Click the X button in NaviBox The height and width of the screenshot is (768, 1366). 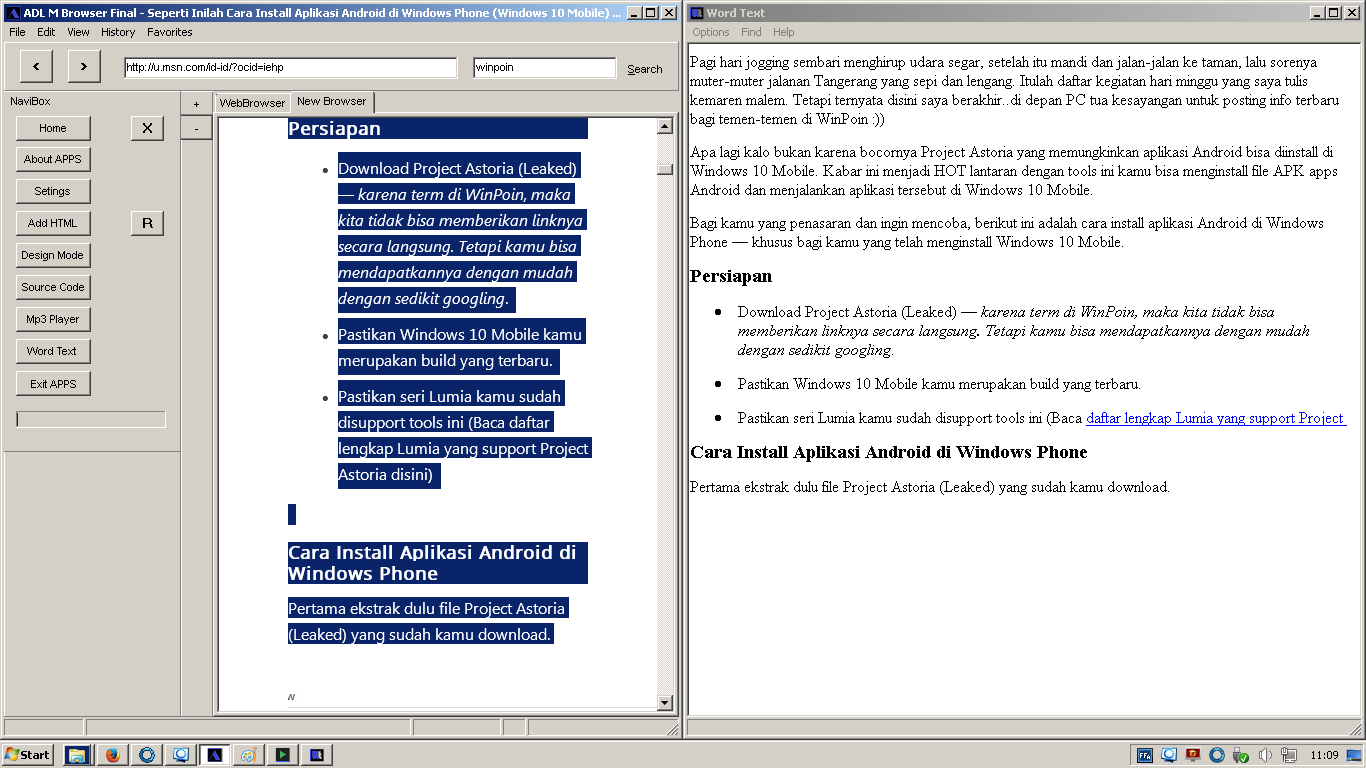coord(147,128)
